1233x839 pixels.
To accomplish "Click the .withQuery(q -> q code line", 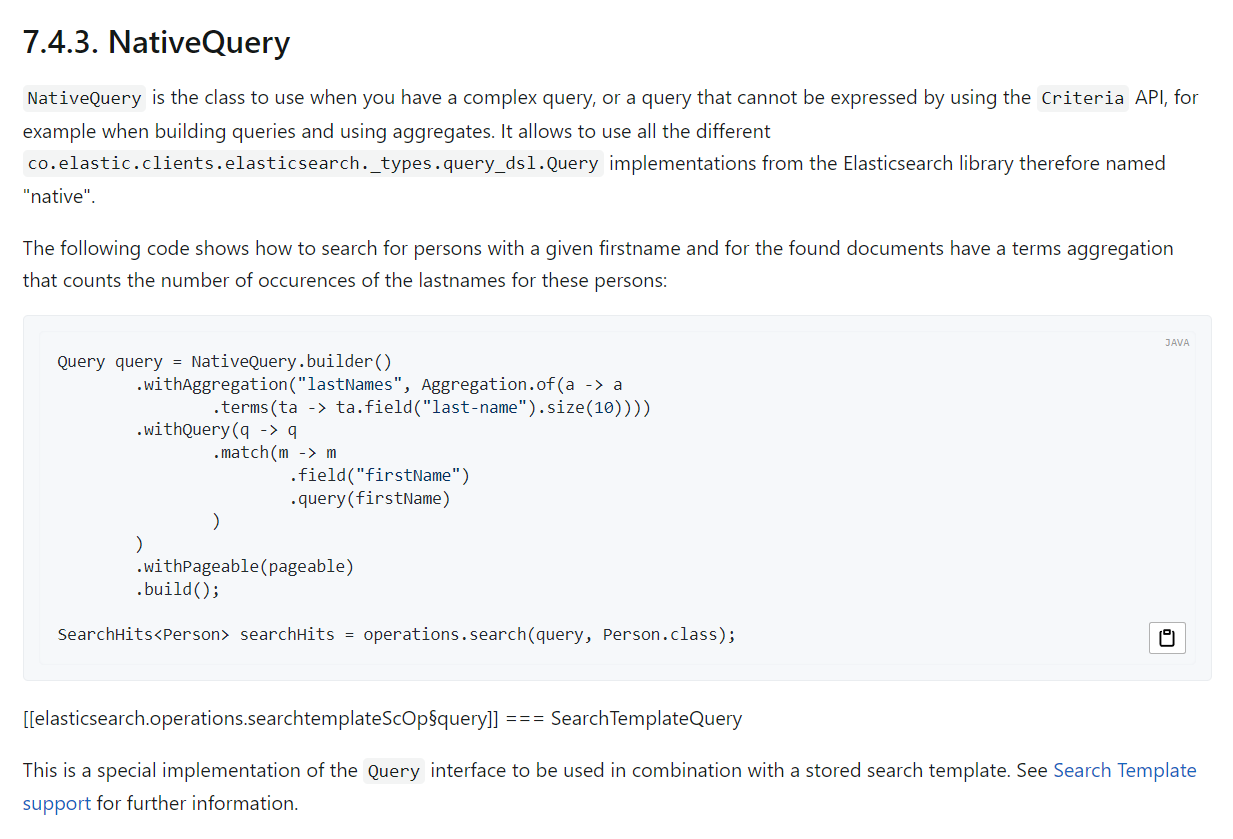I will click(x=216, y=430).
